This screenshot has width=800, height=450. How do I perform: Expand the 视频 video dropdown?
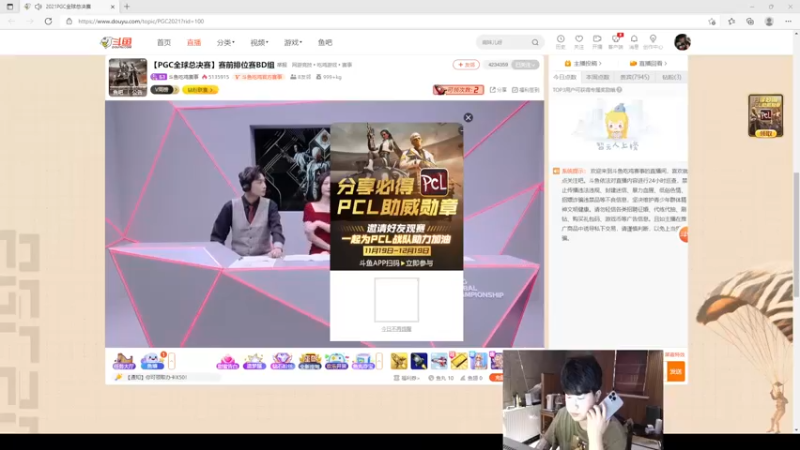point(259,43)
